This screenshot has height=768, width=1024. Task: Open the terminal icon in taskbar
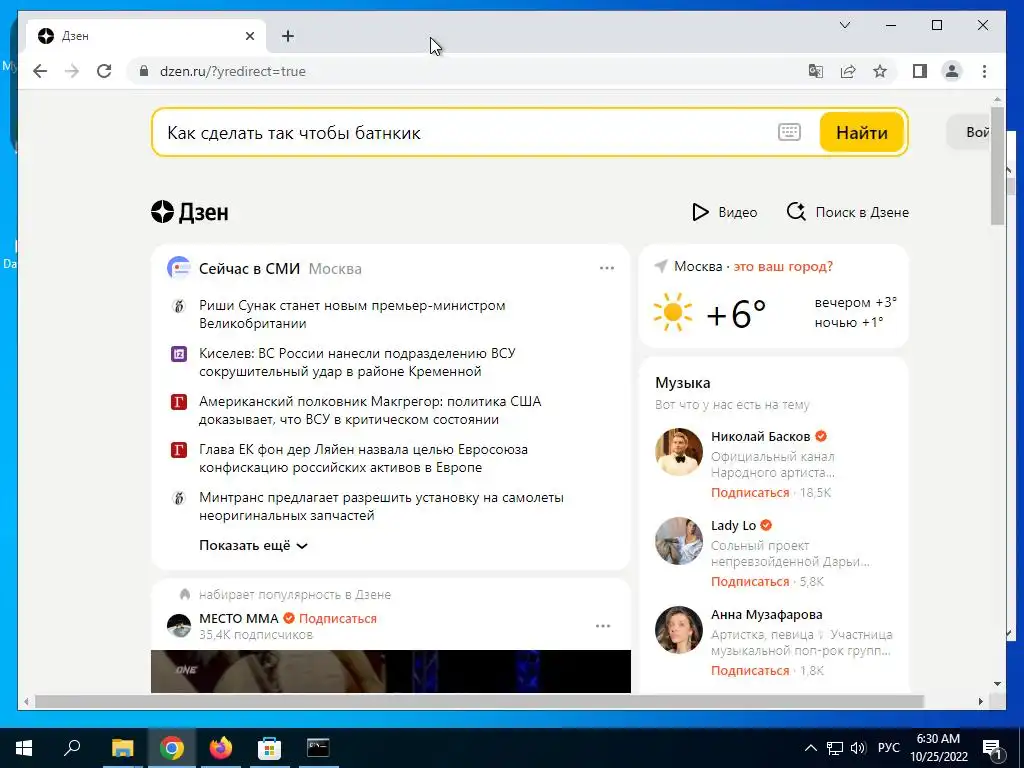[x=318, y=748]
